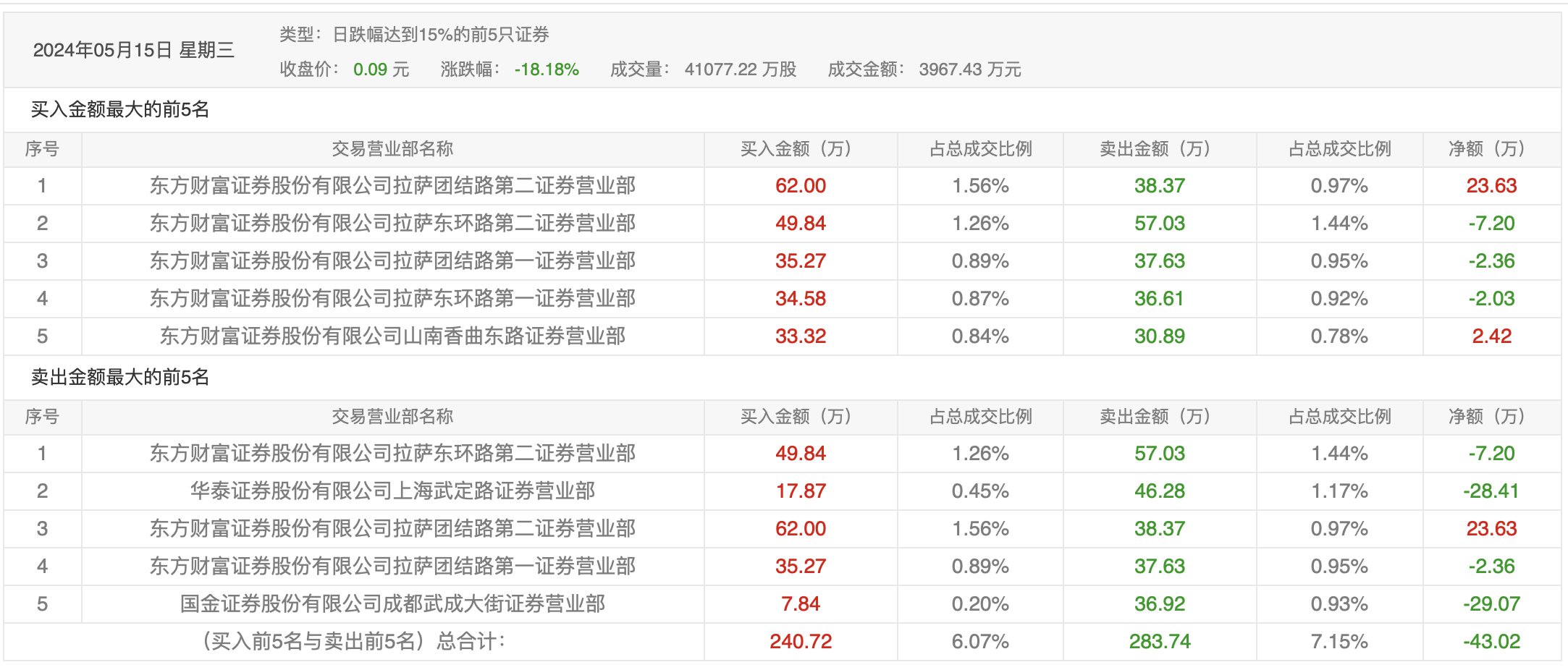Click the total net amount -43.02
Screen dimensions: 1568x670
tap(1491, 642)
